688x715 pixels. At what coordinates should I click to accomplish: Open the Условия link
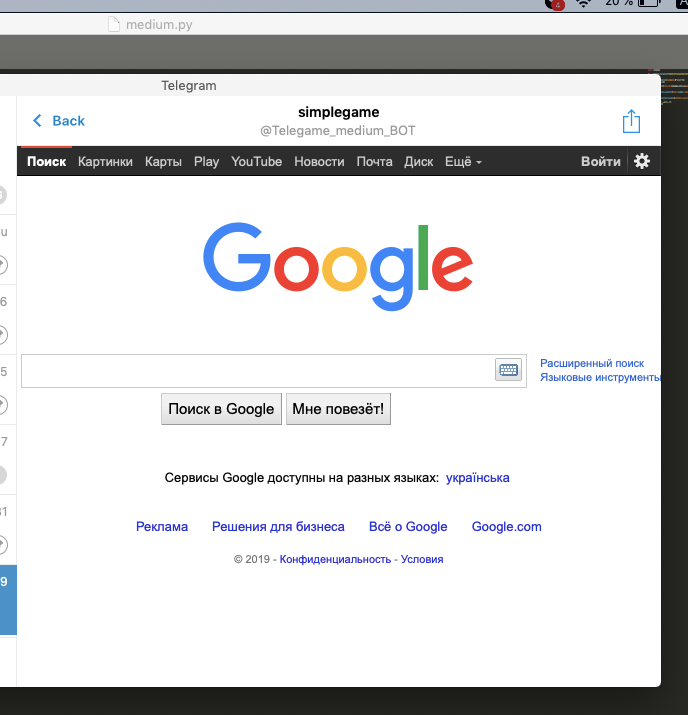pos(422,560)
